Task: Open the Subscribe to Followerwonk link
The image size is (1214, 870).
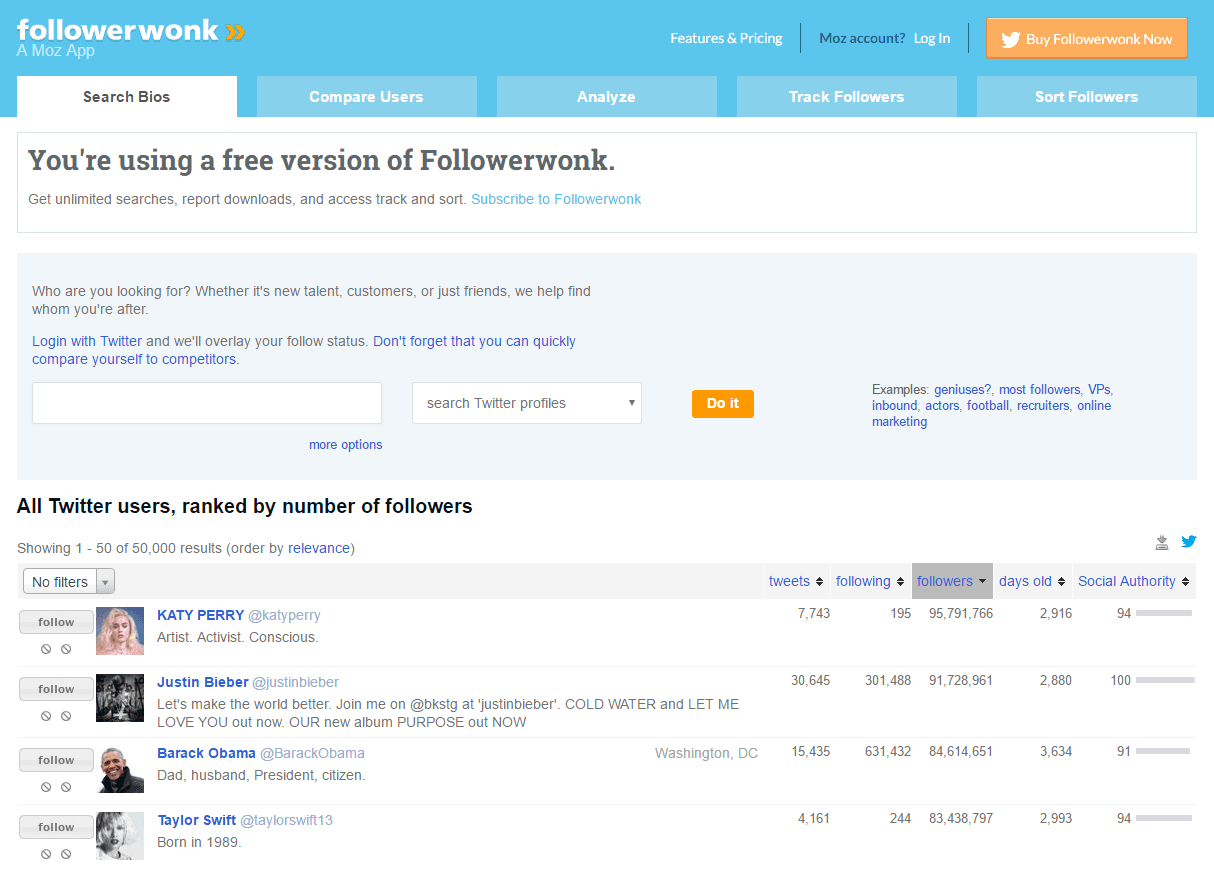Action: coord(556,199)
